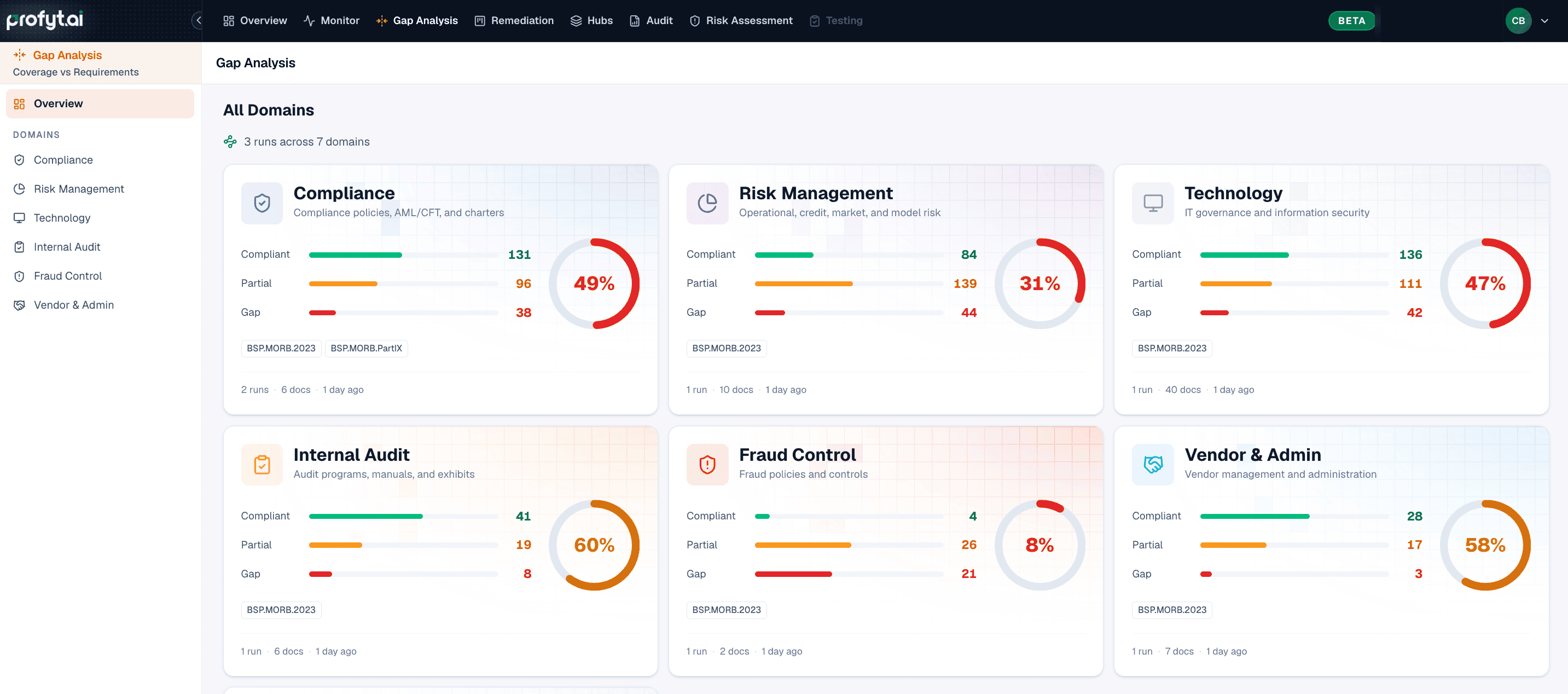Click the BSP.MORB.2023 tag on Compliance card

click(281, 348)
